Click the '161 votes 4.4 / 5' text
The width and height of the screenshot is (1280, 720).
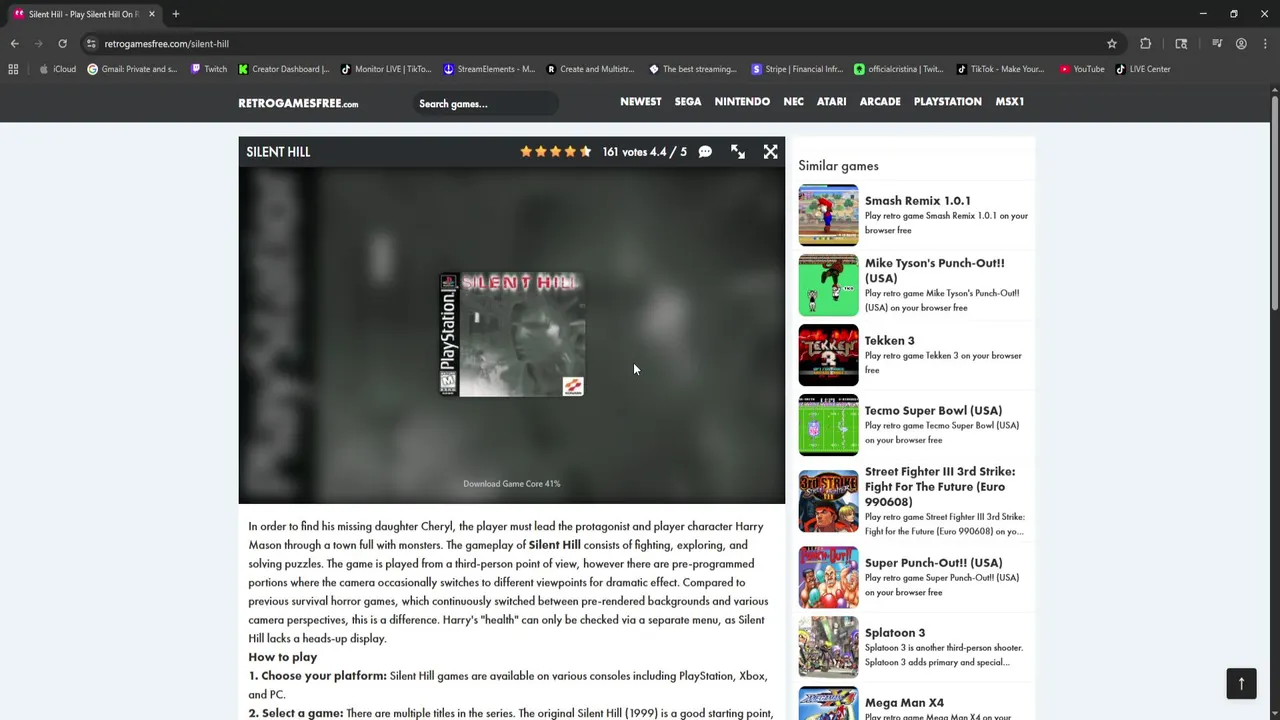point(645,152)
